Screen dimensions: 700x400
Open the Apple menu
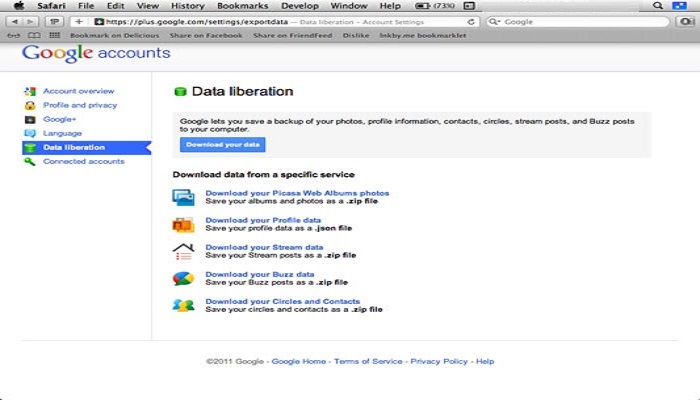pyautogui.click(x=18, y=6)
